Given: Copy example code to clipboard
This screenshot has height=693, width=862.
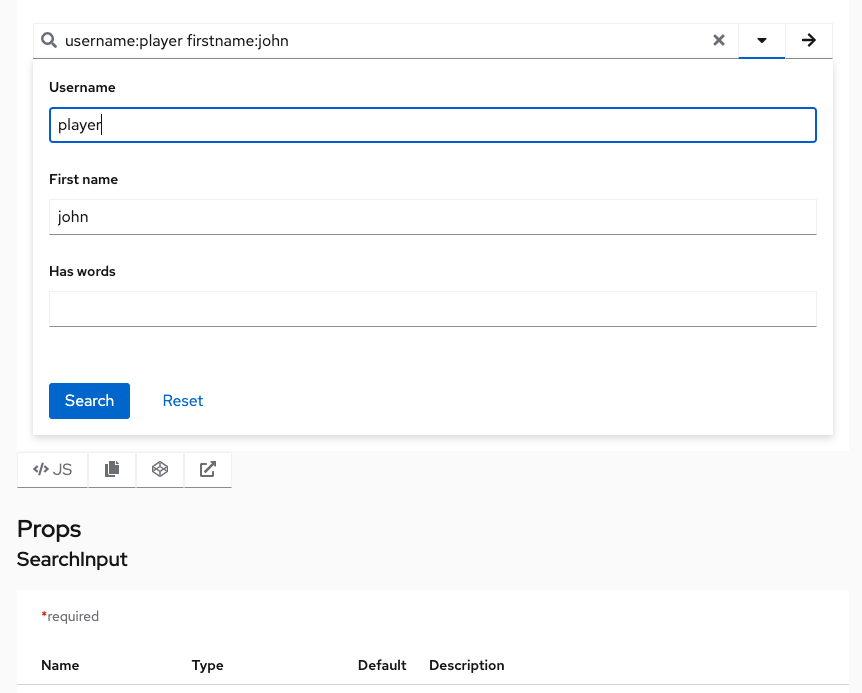Looking at the screenshot, I should coord(112,469).
